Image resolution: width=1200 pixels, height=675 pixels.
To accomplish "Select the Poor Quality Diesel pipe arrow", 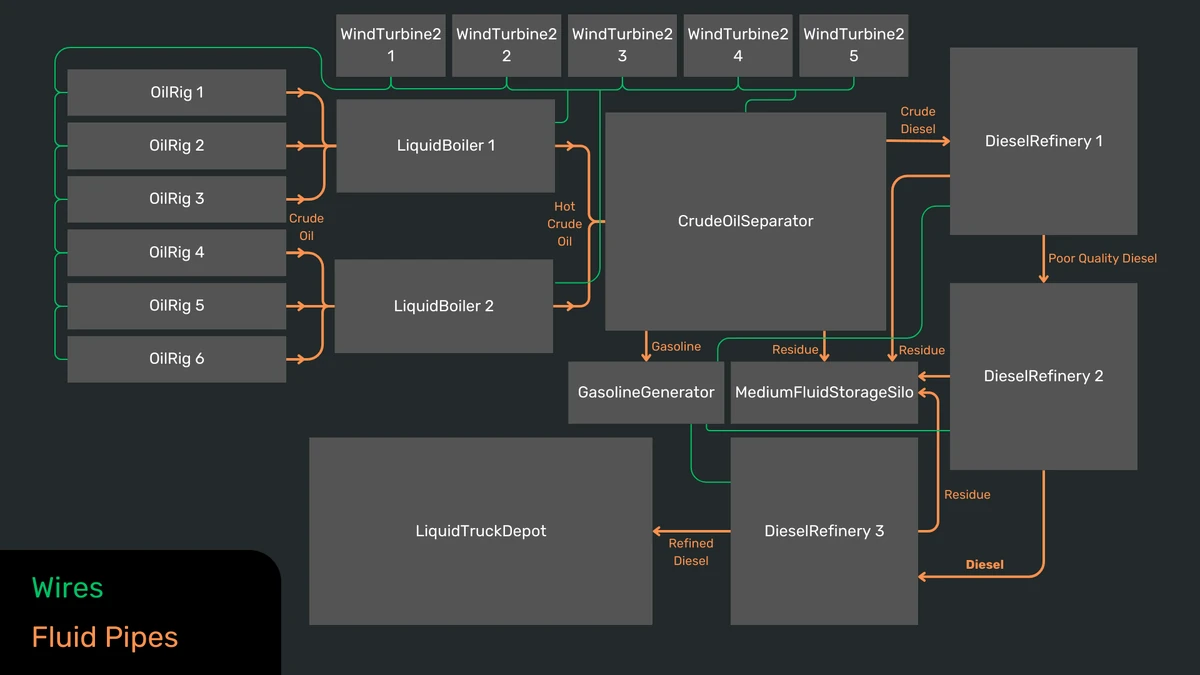I will coord(1102,257).
